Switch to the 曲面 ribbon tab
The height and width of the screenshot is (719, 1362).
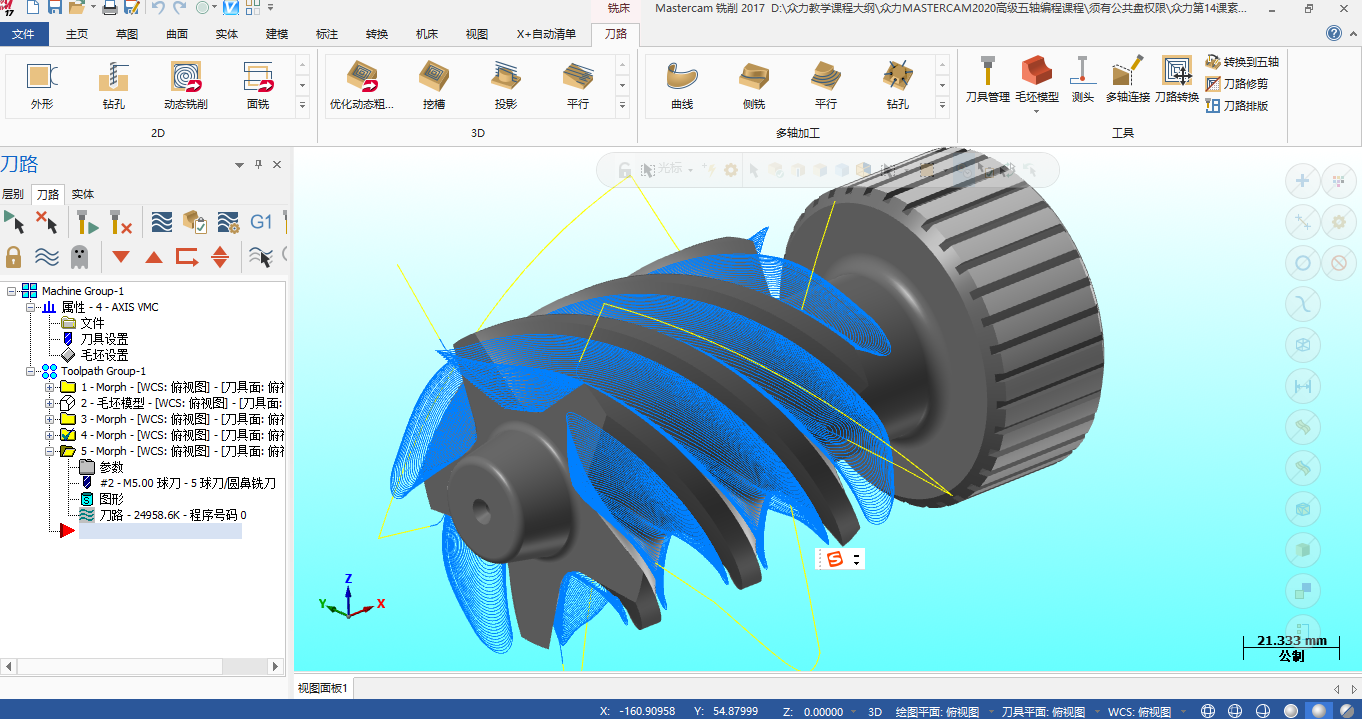[177, 34]
